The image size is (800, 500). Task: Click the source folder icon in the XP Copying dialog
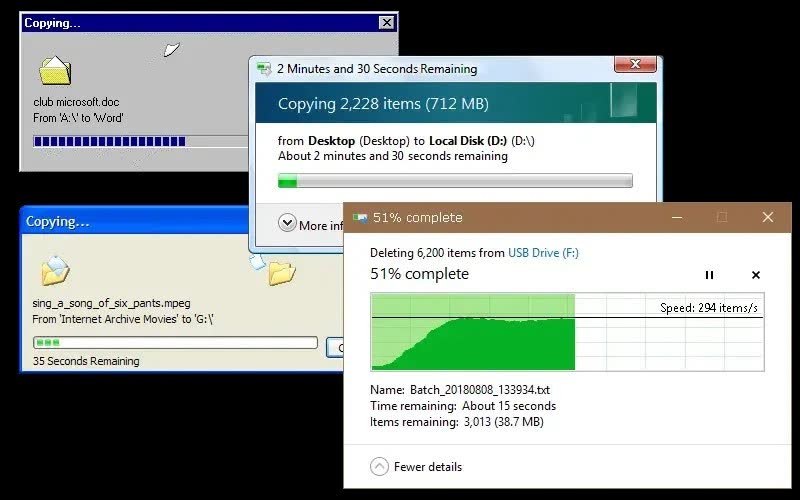point(56,270)
